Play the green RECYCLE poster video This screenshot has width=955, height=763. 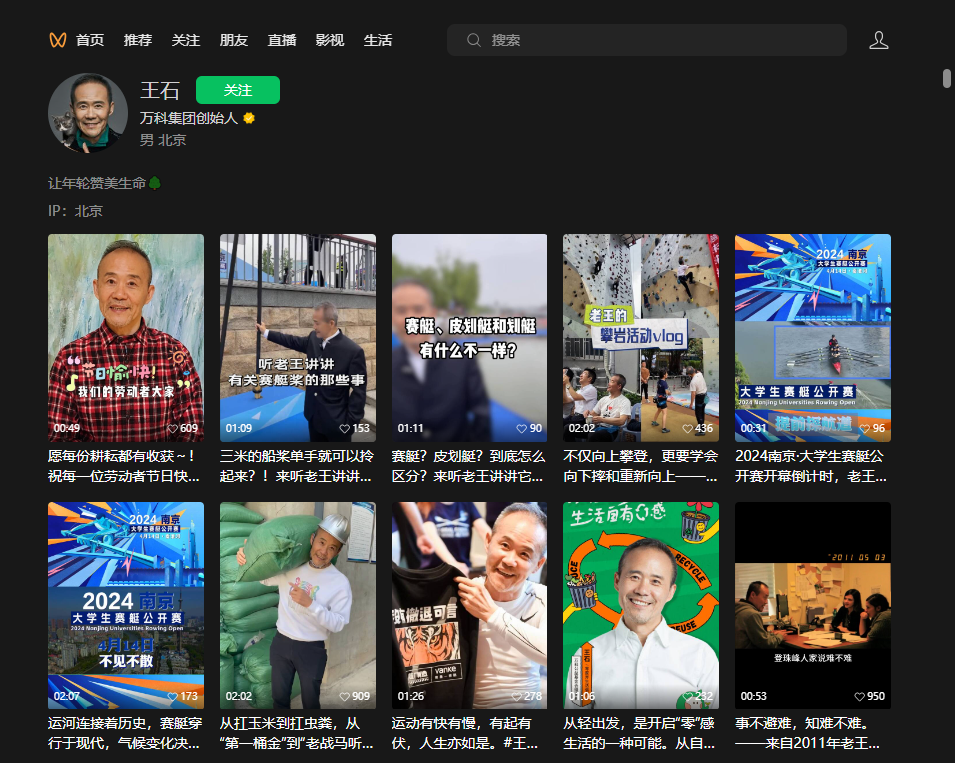pos(641,605)
